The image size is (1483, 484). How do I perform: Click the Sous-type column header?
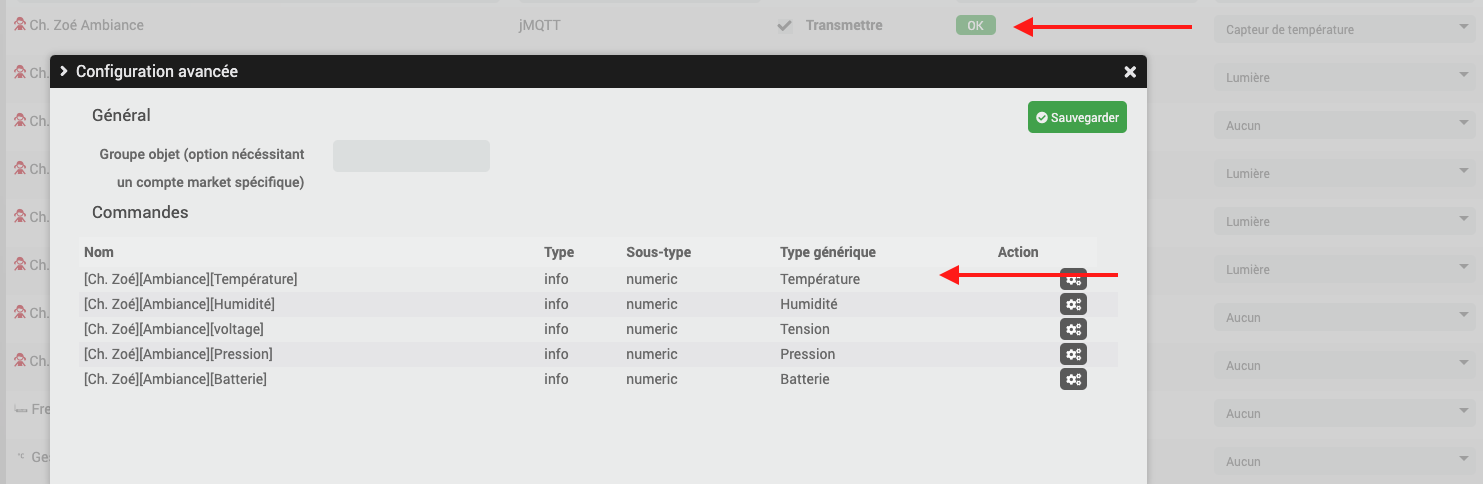pos(658,252)
